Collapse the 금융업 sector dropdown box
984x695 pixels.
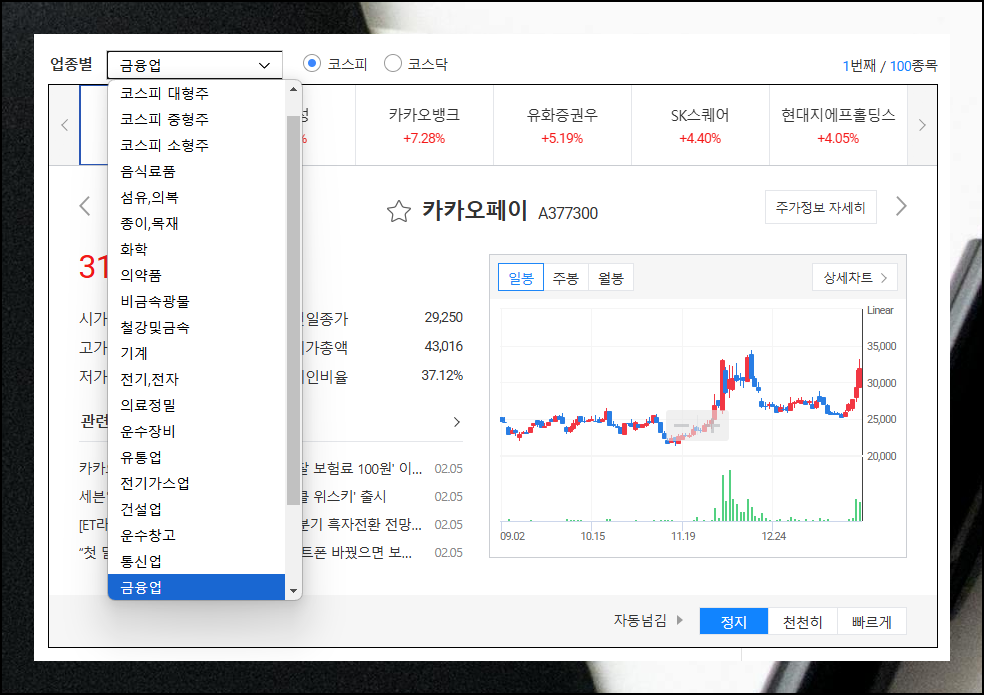coord(195,65)
